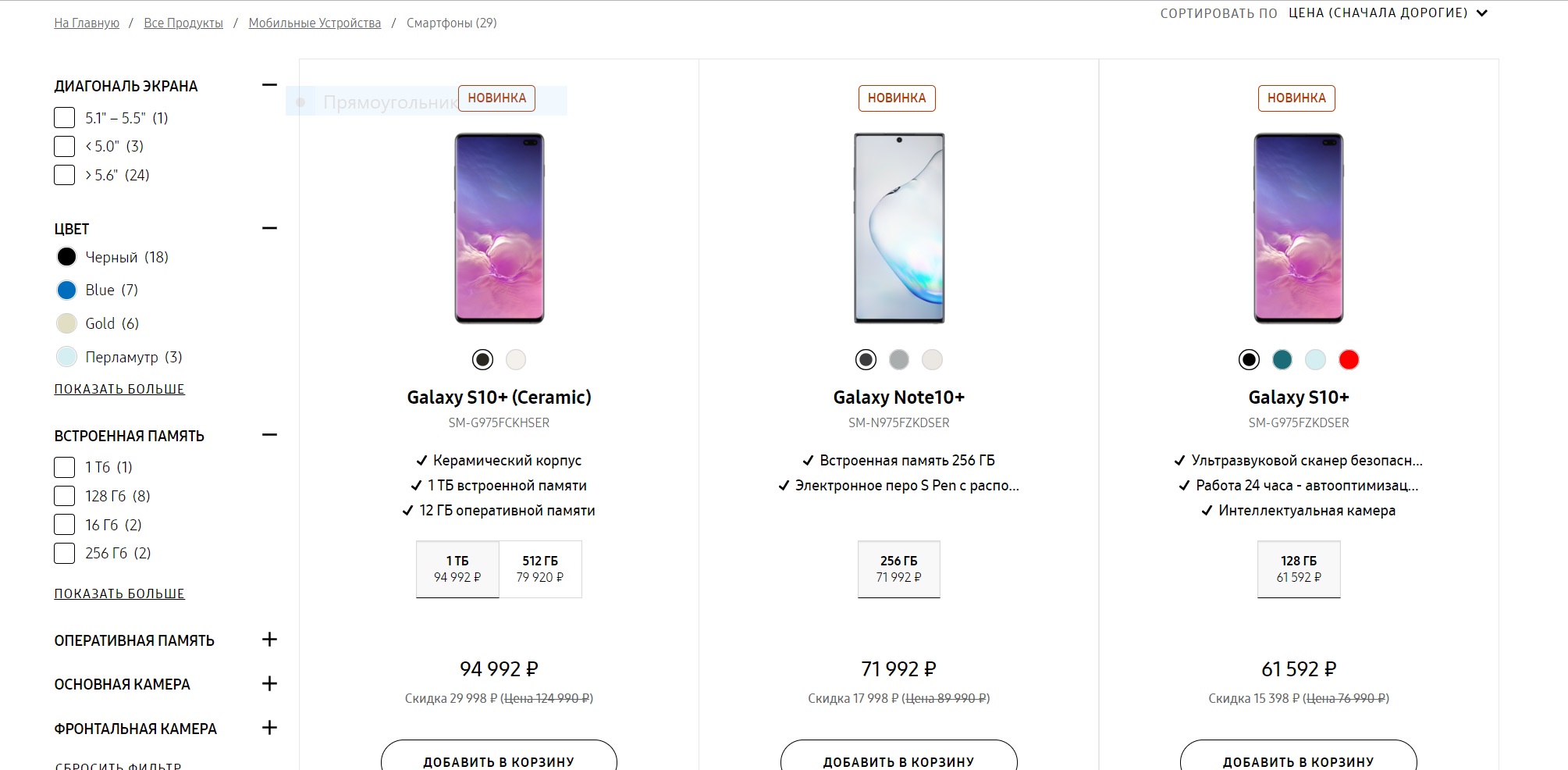Go to Мобильные Устройства breadcrumb
Screen dimensions: 1568x770
coord(315,23)
